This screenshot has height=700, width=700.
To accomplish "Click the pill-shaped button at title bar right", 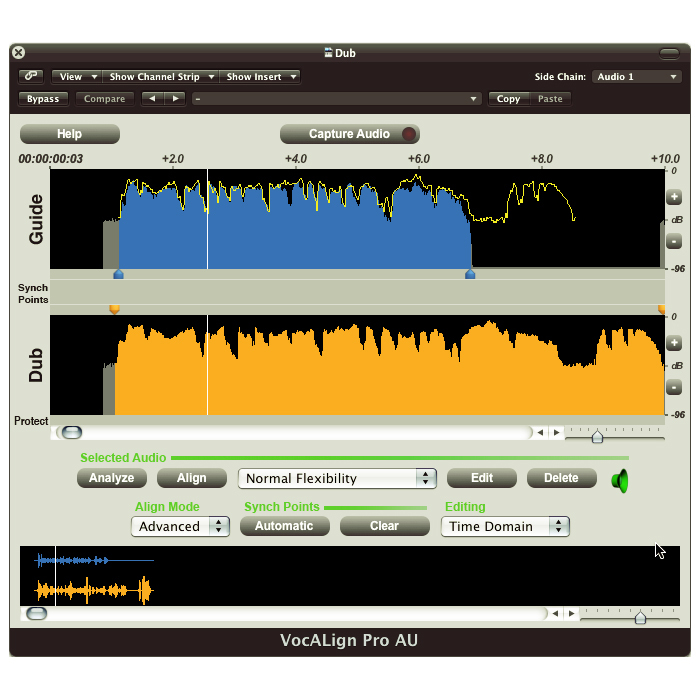I will click(x=669, y=53).
